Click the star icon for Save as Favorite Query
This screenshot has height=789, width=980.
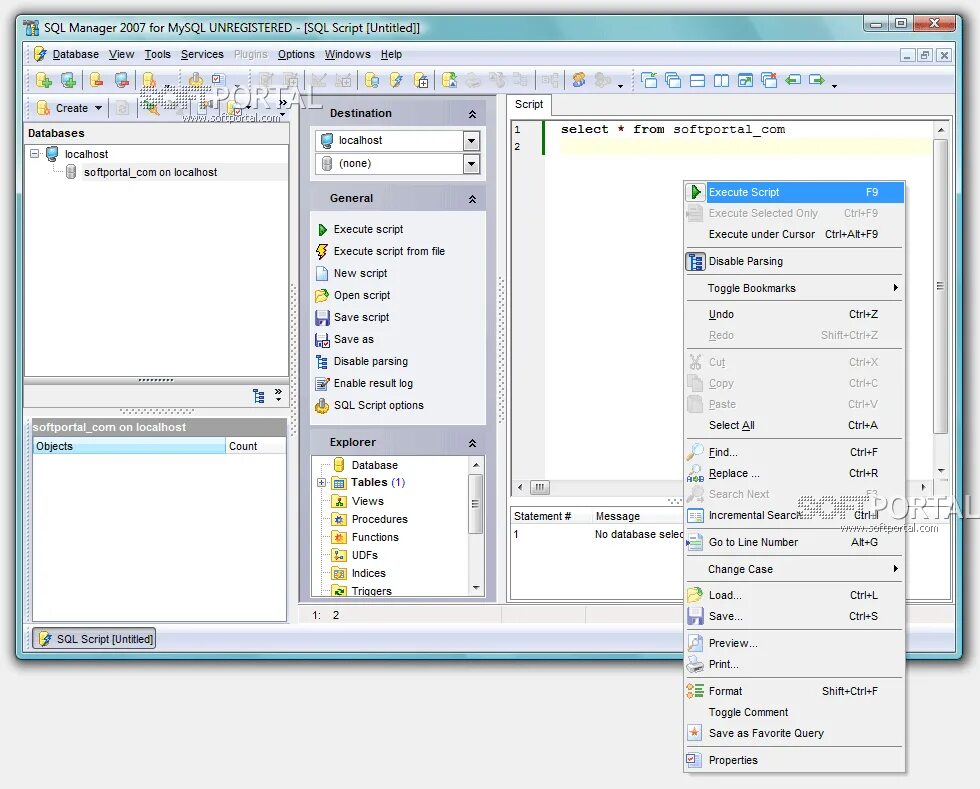point(694,733)
